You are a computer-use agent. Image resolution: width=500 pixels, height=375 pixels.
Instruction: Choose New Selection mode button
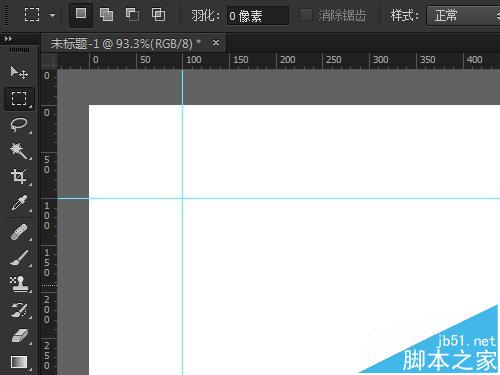[x=81, y=14]
